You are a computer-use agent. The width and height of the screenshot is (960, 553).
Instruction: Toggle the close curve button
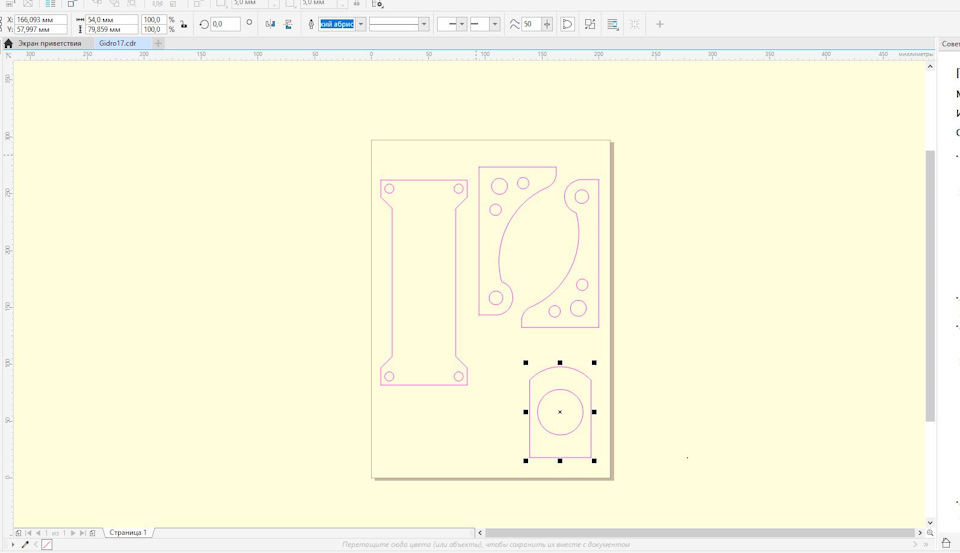tap(568, 24)
